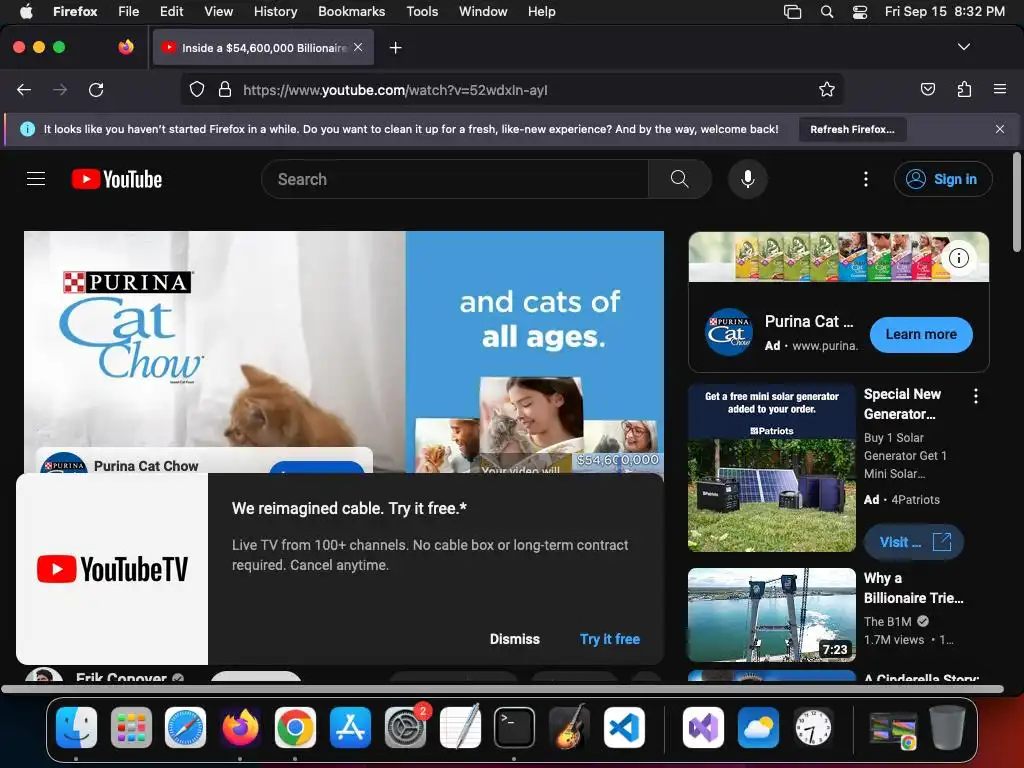Open the Help menu
Viewport: 1024px width, 768px height.
[541, 11]
